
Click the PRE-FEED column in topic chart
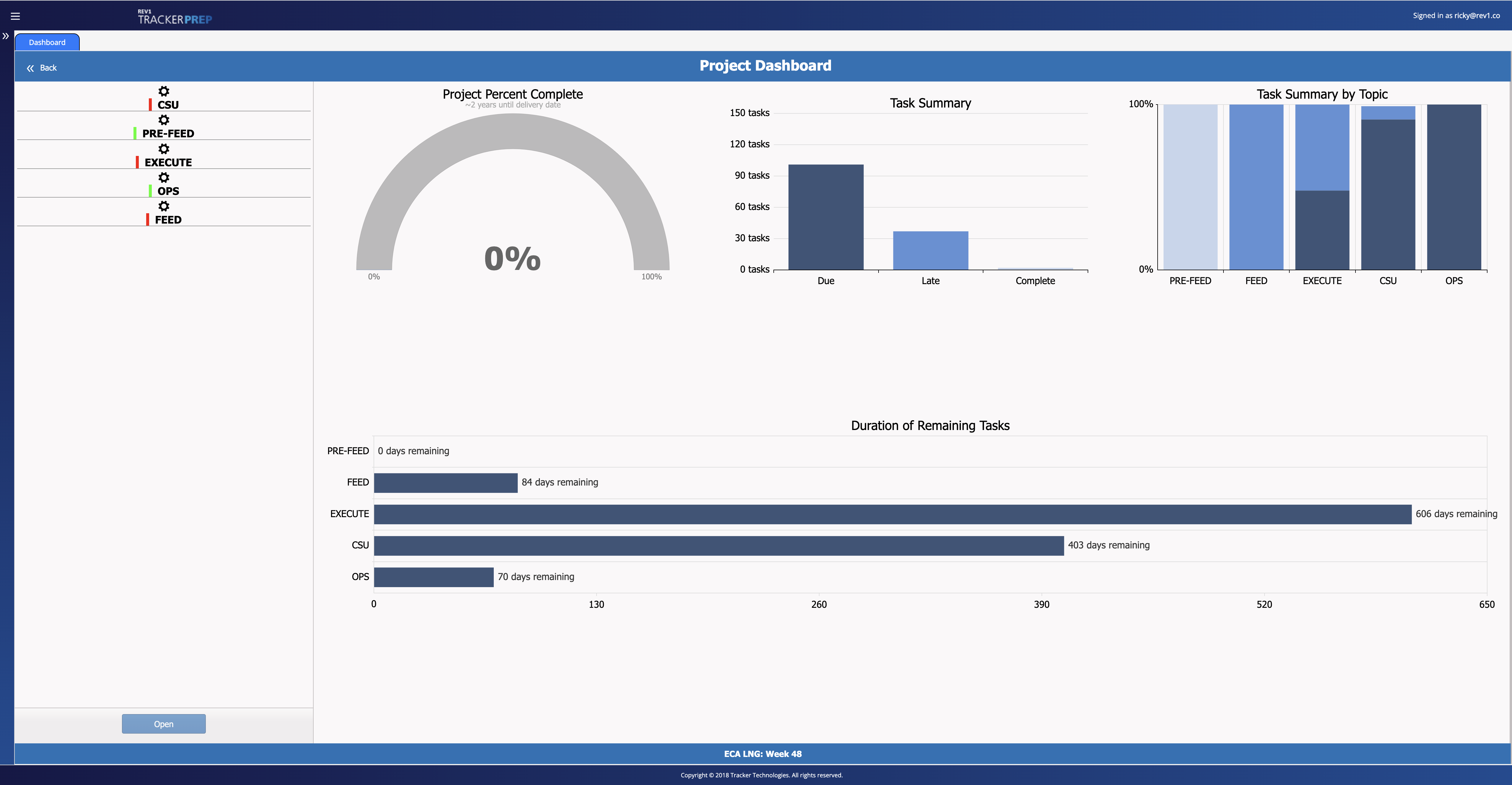click(x=1190, y=187)
